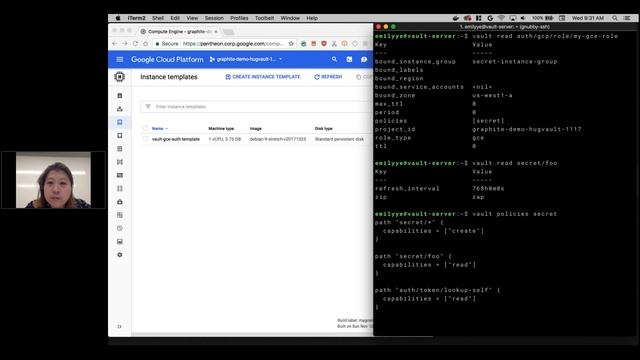Click the browser back arrow
This screenshot has width=640, height=360.
[x=115, y=44]
